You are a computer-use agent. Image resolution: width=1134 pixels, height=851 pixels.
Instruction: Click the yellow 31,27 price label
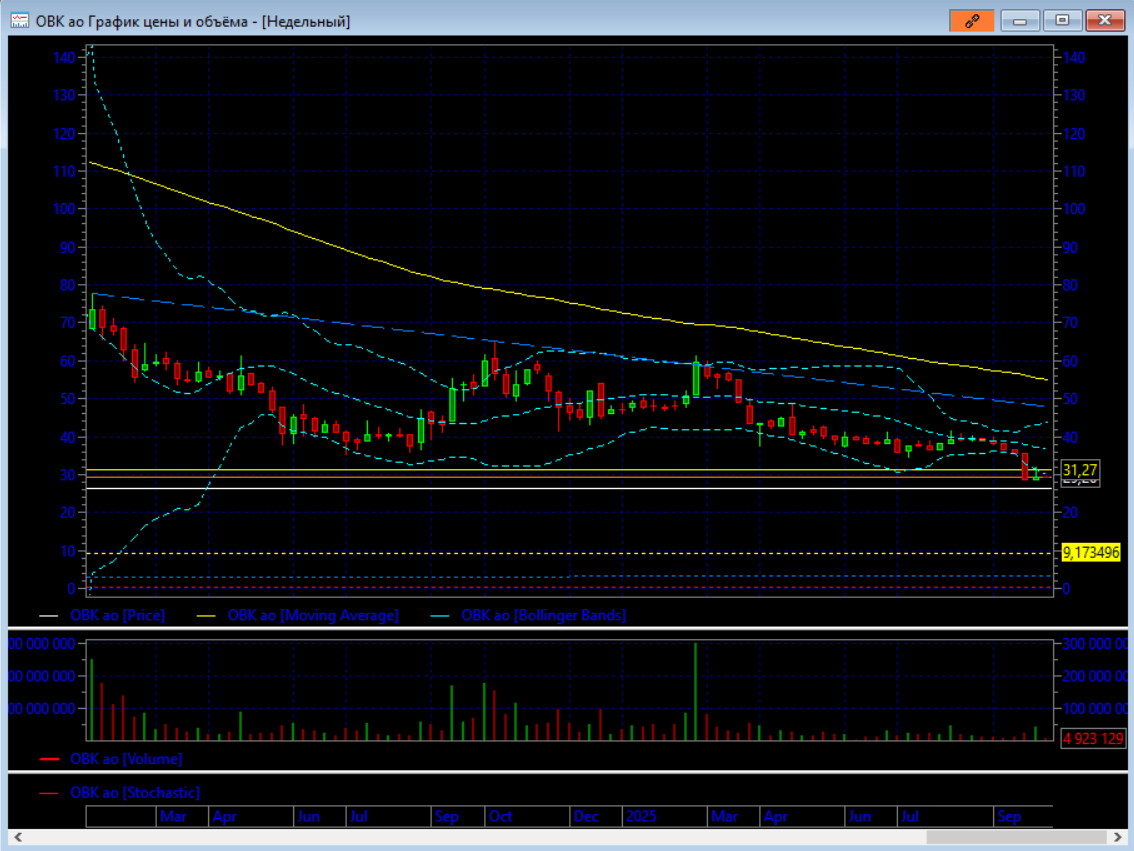[1078, 469]
